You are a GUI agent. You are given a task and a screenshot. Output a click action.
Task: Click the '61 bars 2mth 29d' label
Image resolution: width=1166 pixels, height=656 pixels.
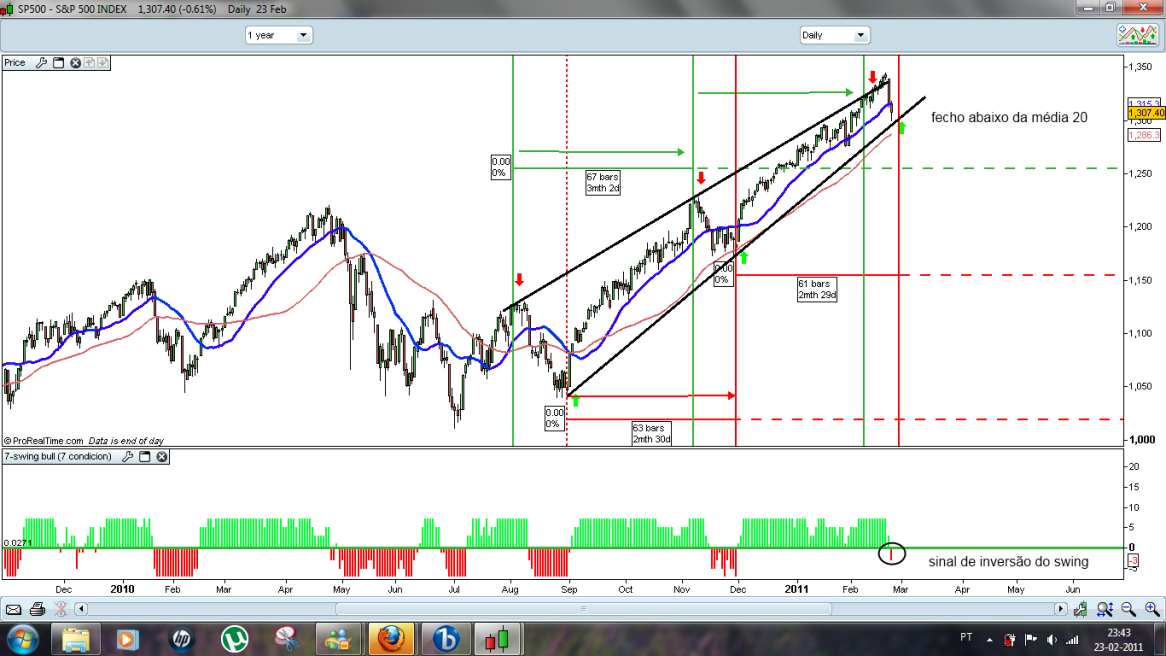[x=817, y=289]
